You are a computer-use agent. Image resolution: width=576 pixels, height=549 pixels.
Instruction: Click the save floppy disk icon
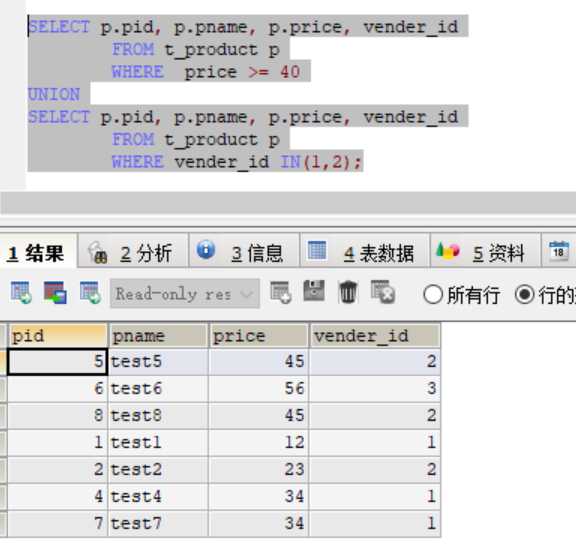coord(314,291)
